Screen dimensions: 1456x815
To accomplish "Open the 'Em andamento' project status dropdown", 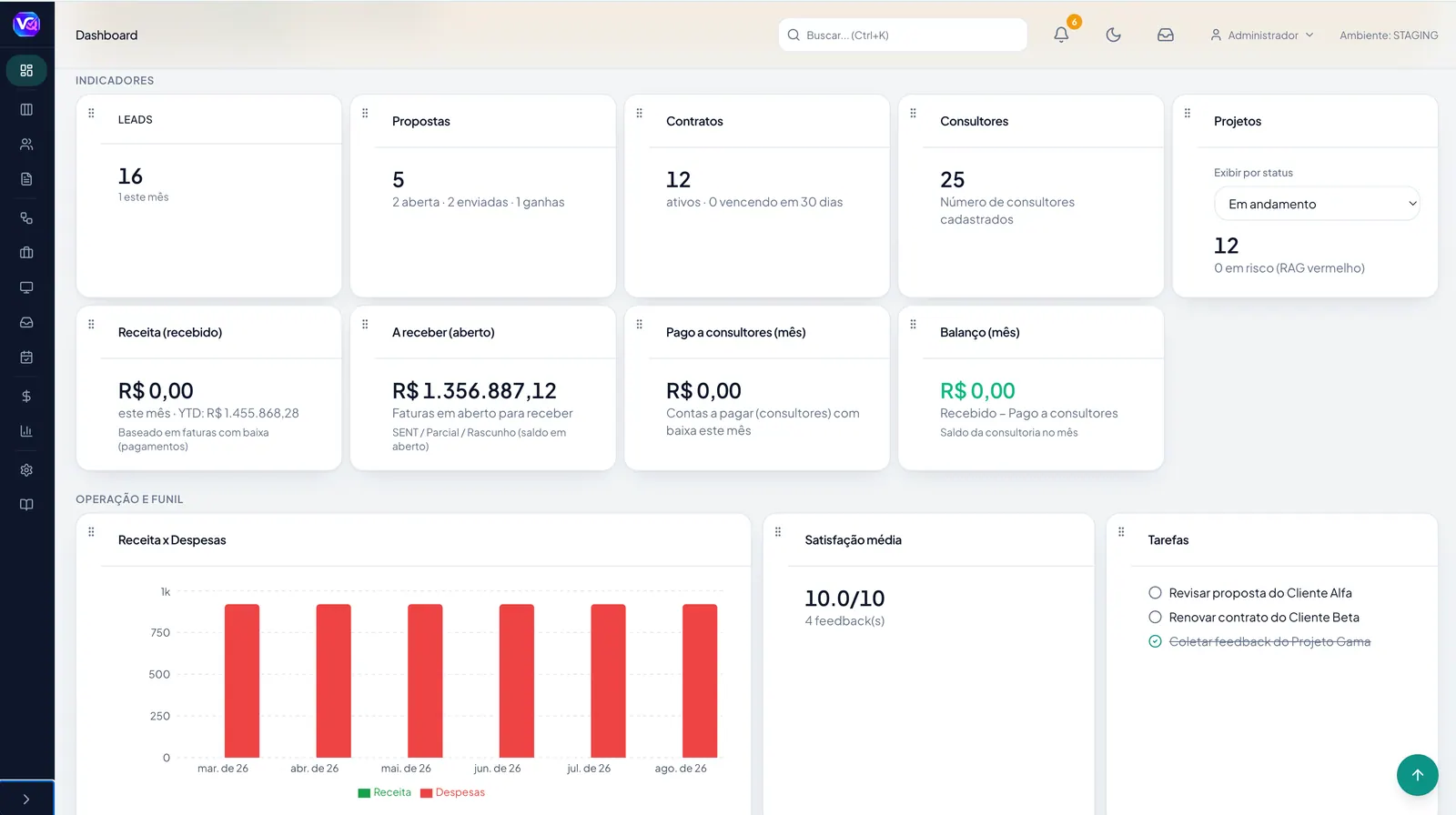I will point(1317,204).
